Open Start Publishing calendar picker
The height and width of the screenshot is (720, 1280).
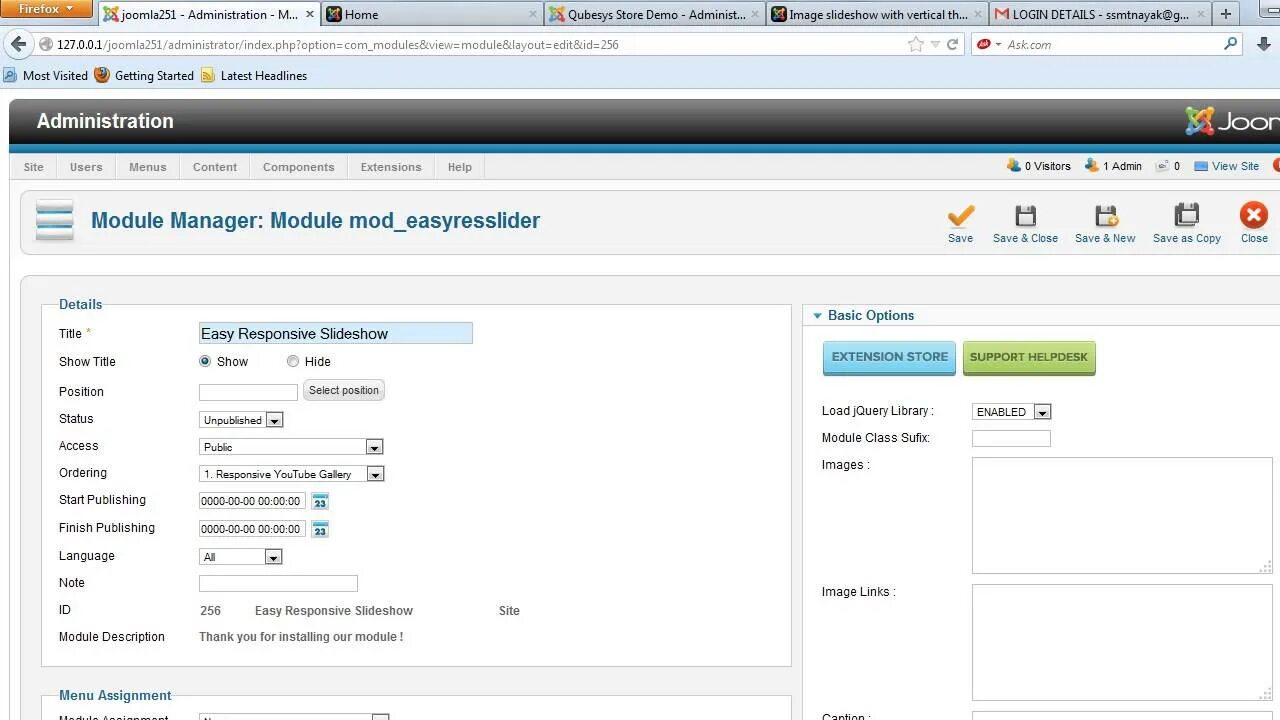320,502
